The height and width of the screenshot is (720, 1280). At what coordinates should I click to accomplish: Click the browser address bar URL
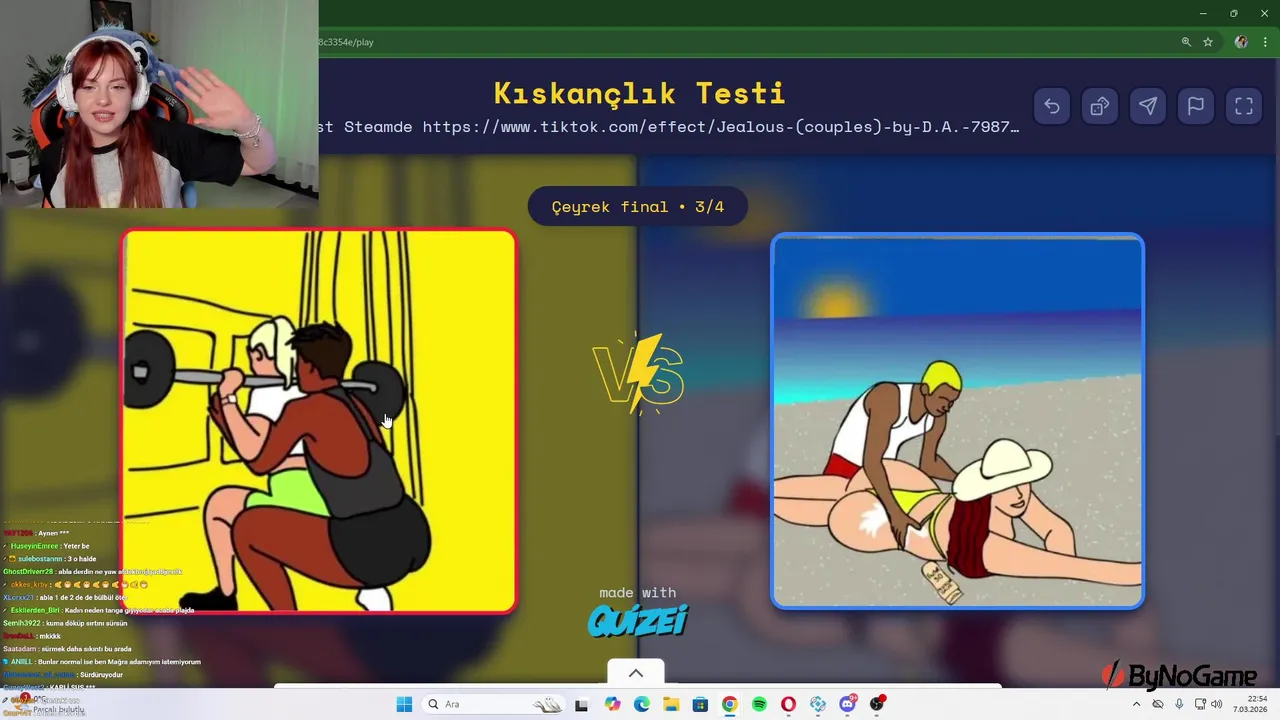(346, 42)
